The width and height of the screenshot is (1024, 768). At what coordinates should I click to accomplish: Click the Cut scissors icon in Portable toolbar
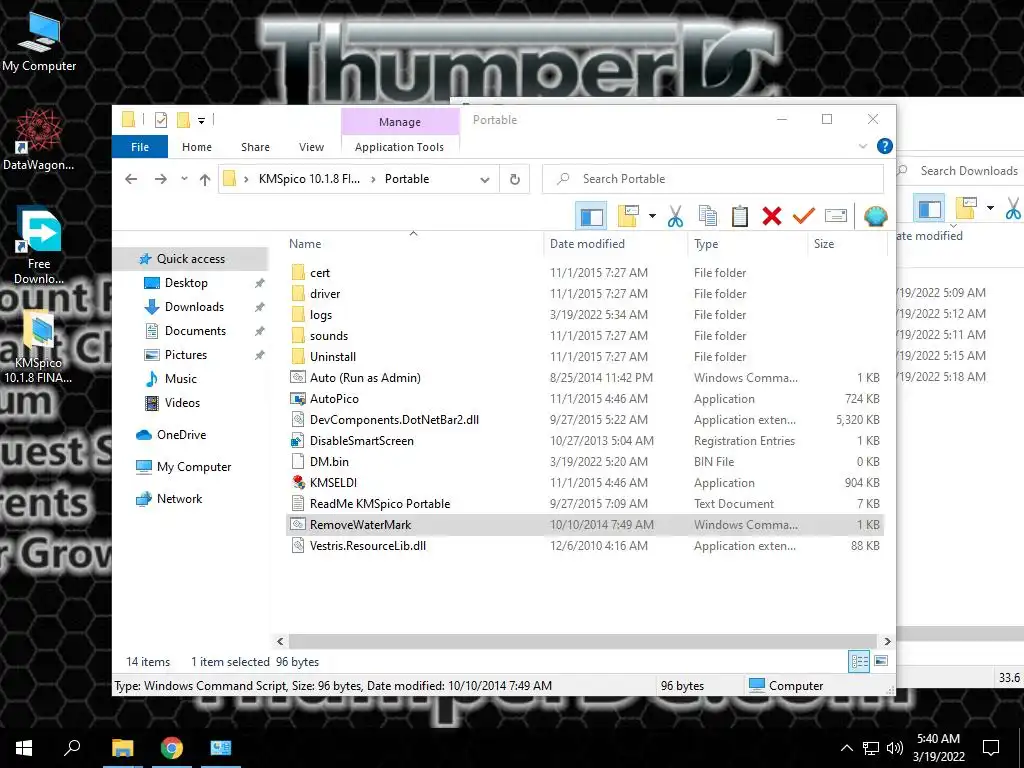point(675,216)
